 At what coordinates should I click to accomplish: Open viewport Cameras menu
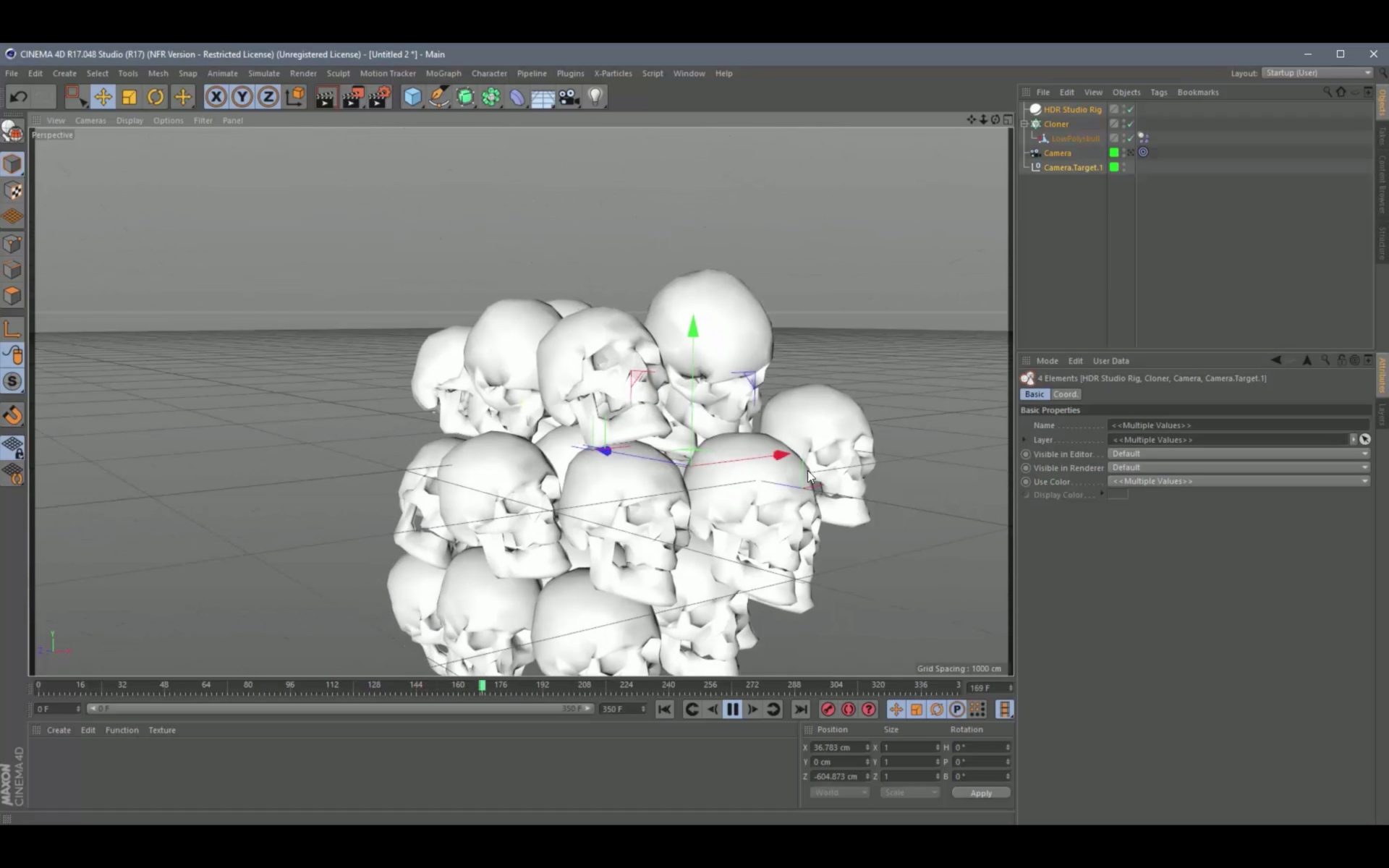pyautogui.click(x=90, y=121)
